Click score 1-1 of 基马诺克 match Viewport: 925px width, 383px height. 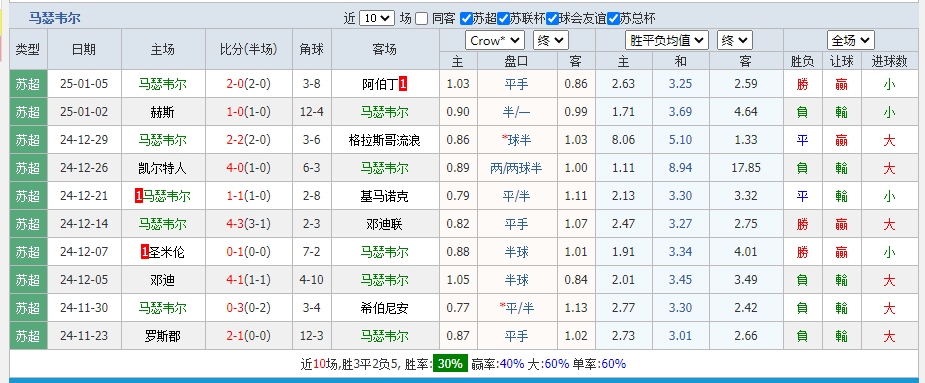(235, 196)
